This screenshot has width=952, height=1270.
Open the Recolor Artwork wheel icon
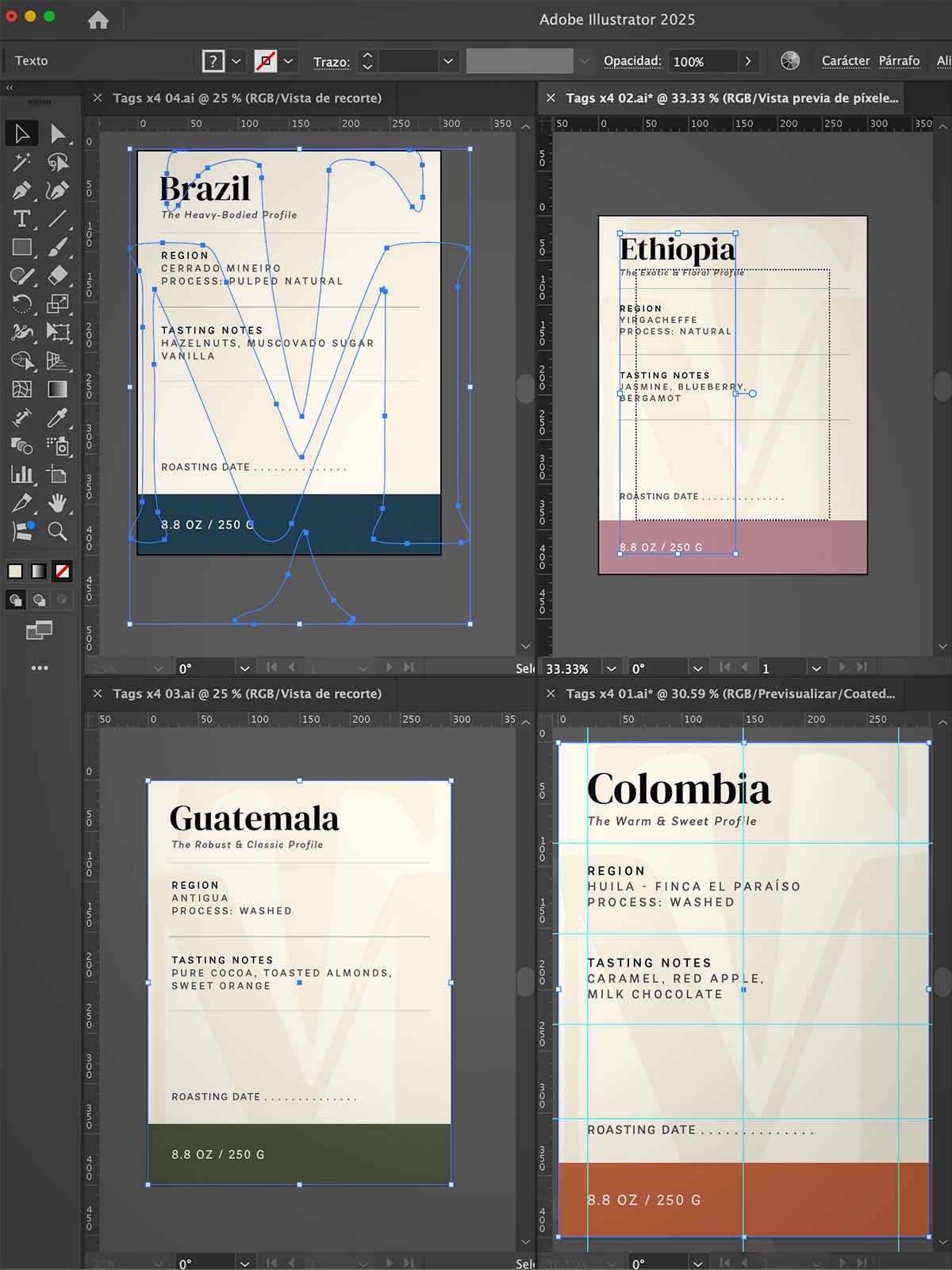coord(790,61)
